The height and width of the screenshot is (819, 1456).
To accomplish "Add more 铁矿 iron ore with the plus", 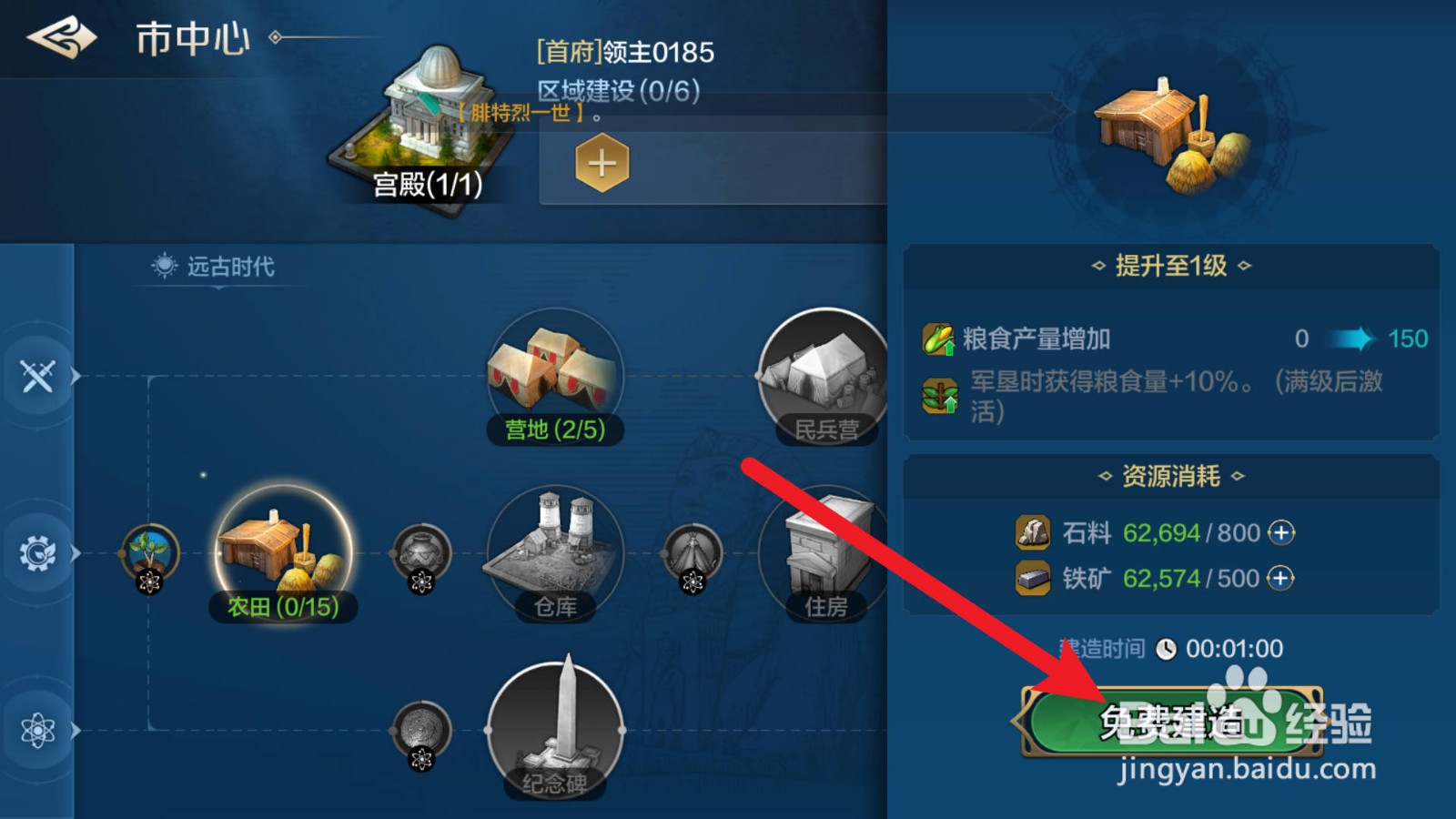I will click(x=1280, y=578).
